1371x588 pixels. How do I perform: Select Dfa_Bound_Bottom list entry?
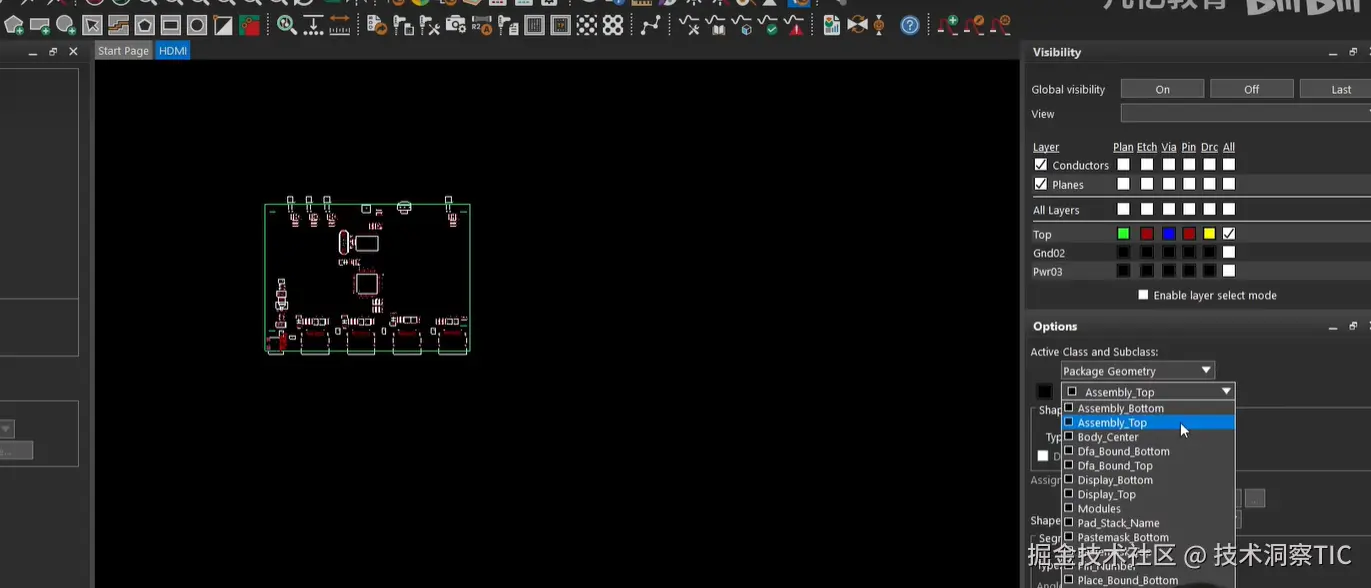(1148, 451)
